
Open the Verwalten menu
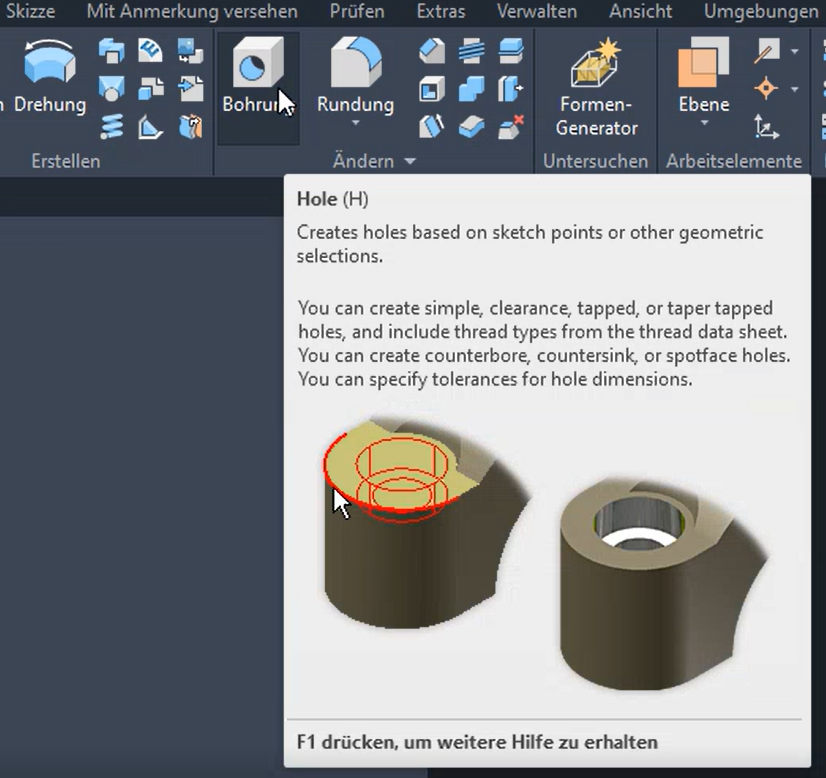(537, 12)
